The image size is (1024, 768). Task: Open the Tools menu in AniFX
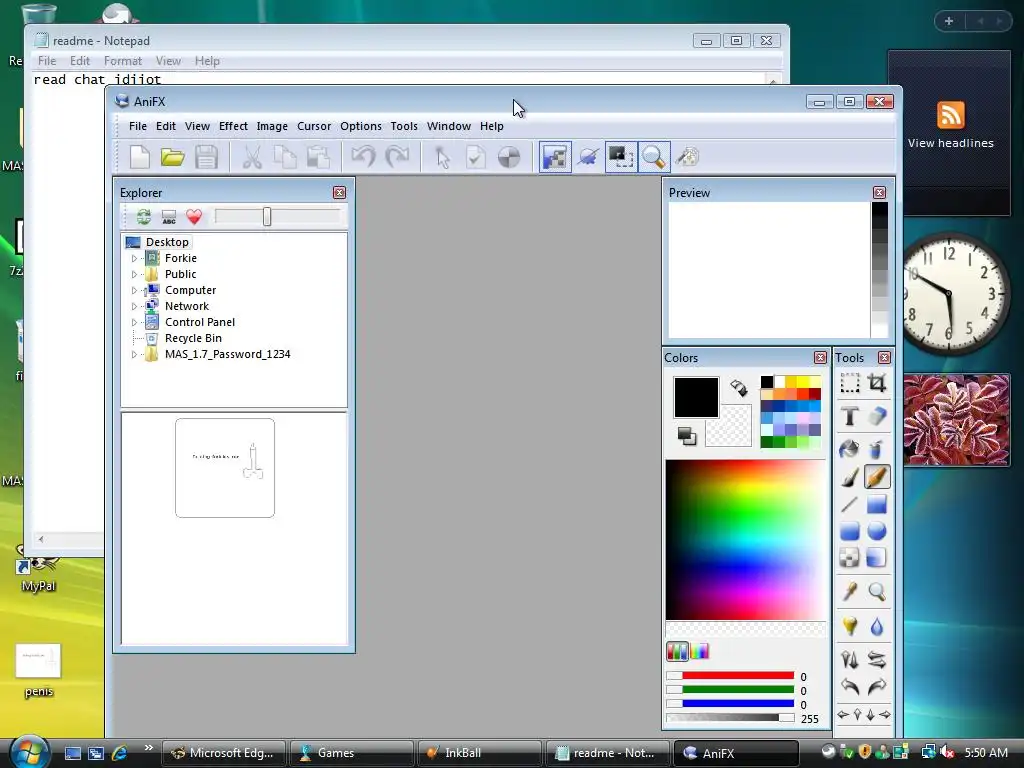coord(404,126)
